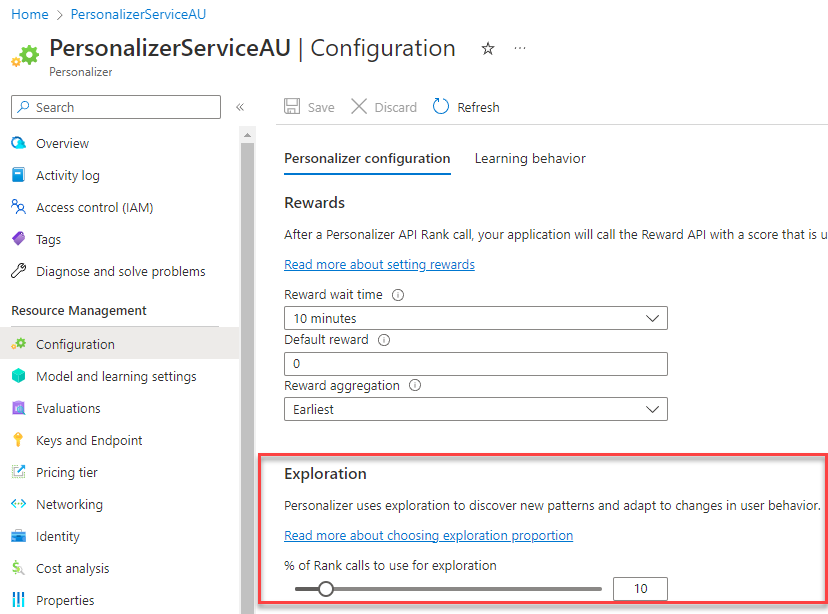Select the Personalizer configuration tab
The image size is (828, 614).
pyautogui.click(x=367, y=158)
